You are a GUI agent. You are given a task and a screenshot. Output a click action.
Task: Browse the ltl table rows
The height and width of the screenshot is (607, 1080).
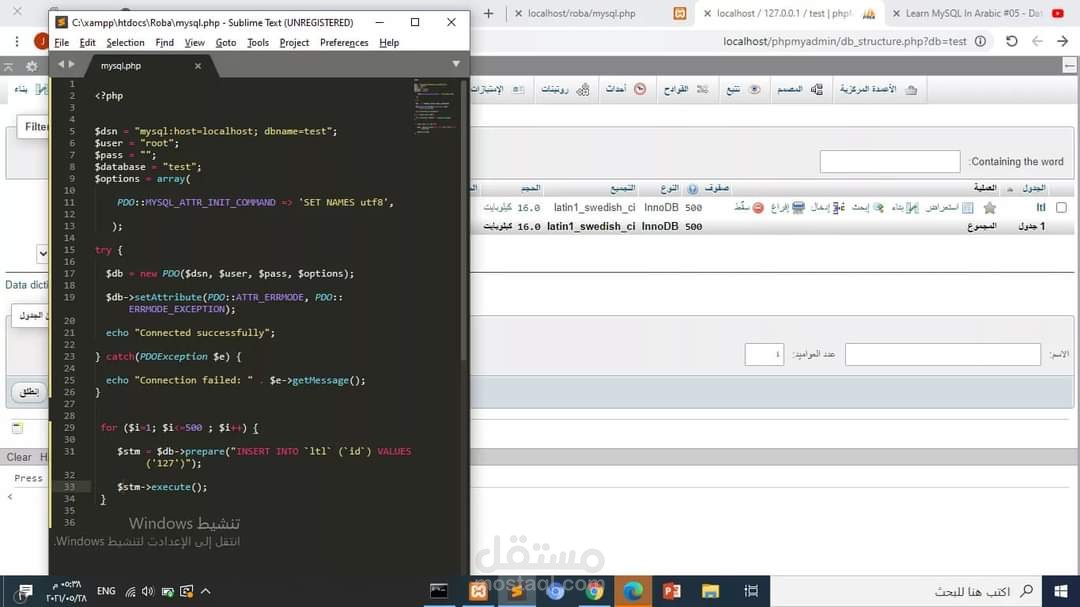[950, 207]
